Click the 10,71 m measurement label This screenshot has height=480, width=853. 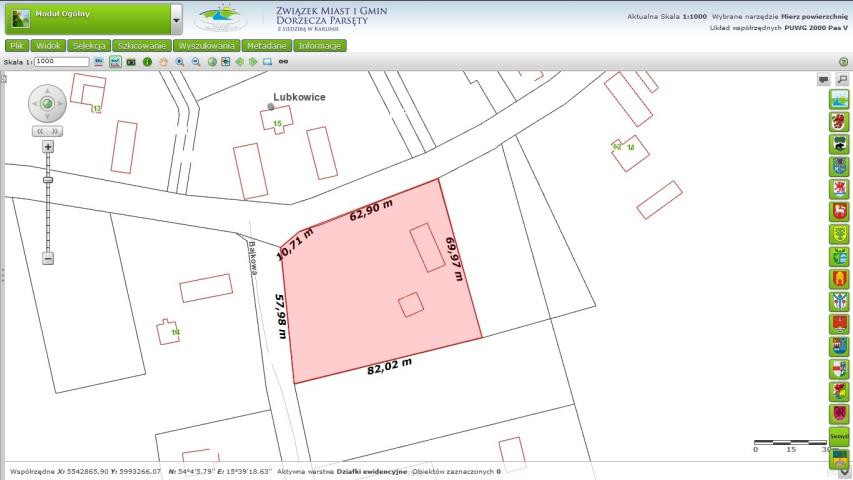pyautogui.click(x=295, y=244)
